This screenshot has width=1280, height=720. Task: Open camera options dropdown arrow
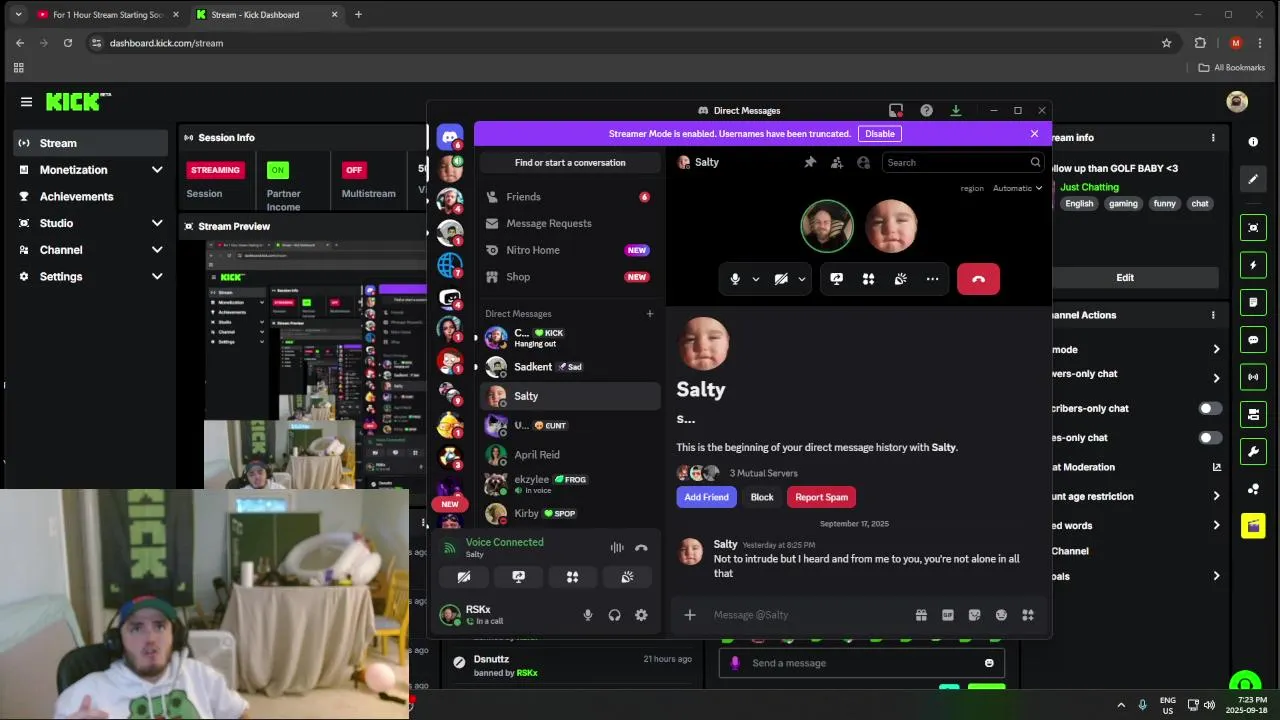coord(802,279)
